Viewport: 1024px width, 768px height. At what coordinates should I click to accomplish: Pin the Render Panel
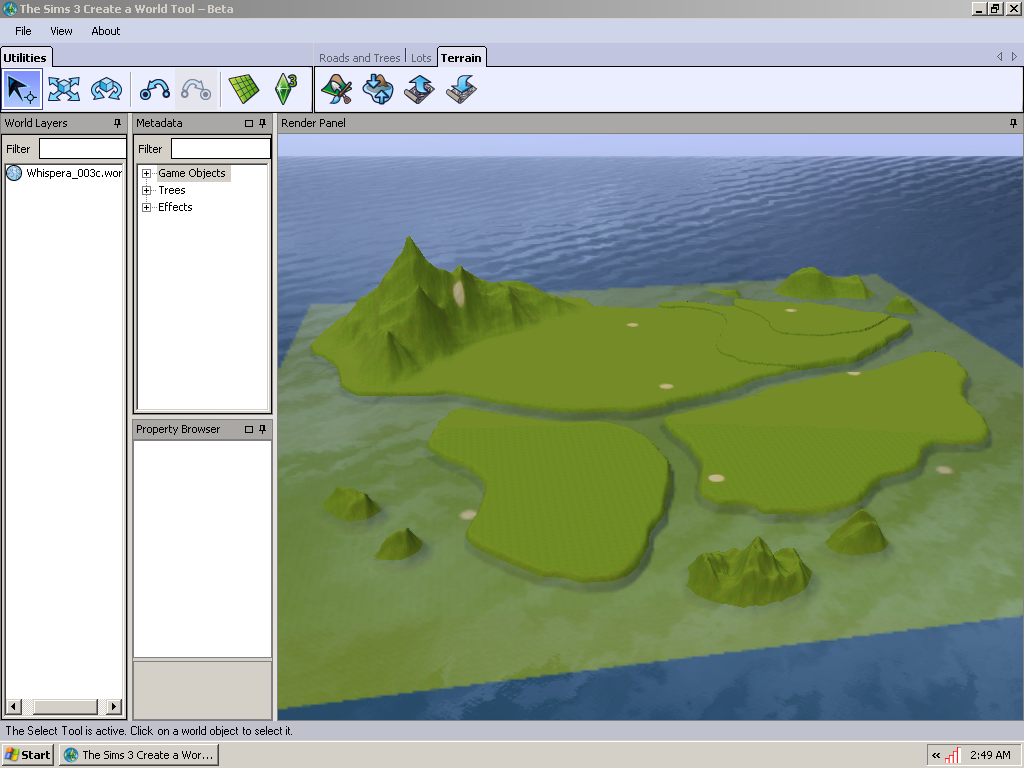tap(1014, 123)
